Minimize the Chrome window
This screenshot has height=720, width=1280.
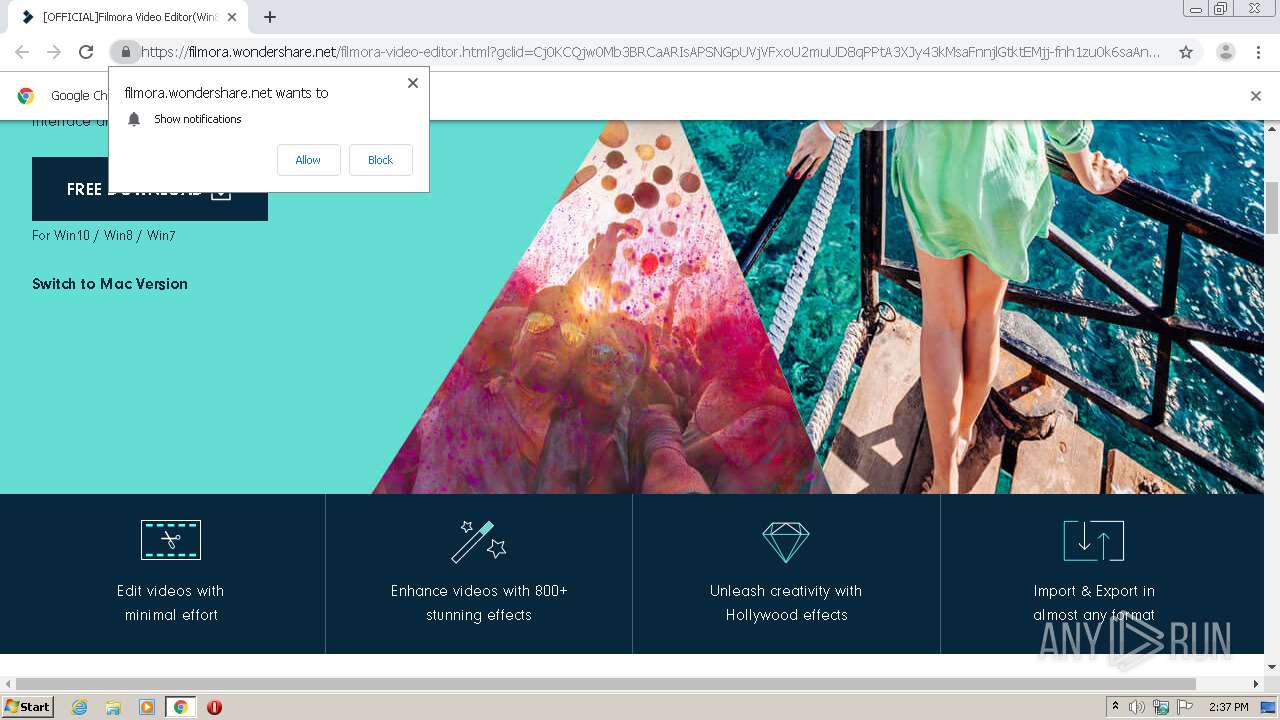[x=1195, y=9]
